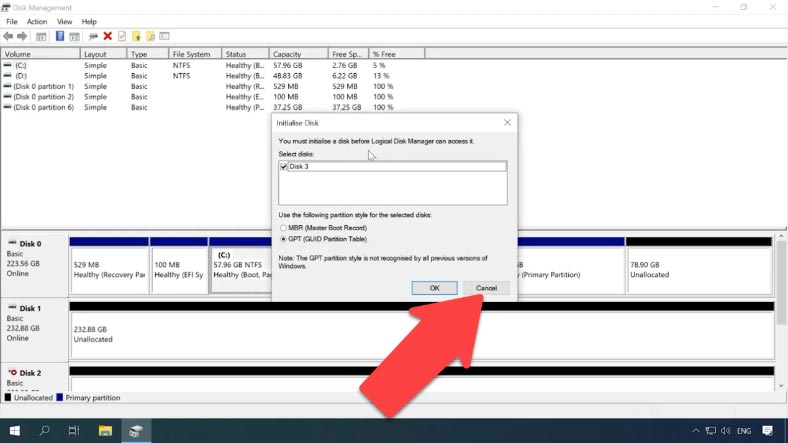Click the red X Delete icon
This screenshot has width=788, height=443.
(x=108, y=36)
